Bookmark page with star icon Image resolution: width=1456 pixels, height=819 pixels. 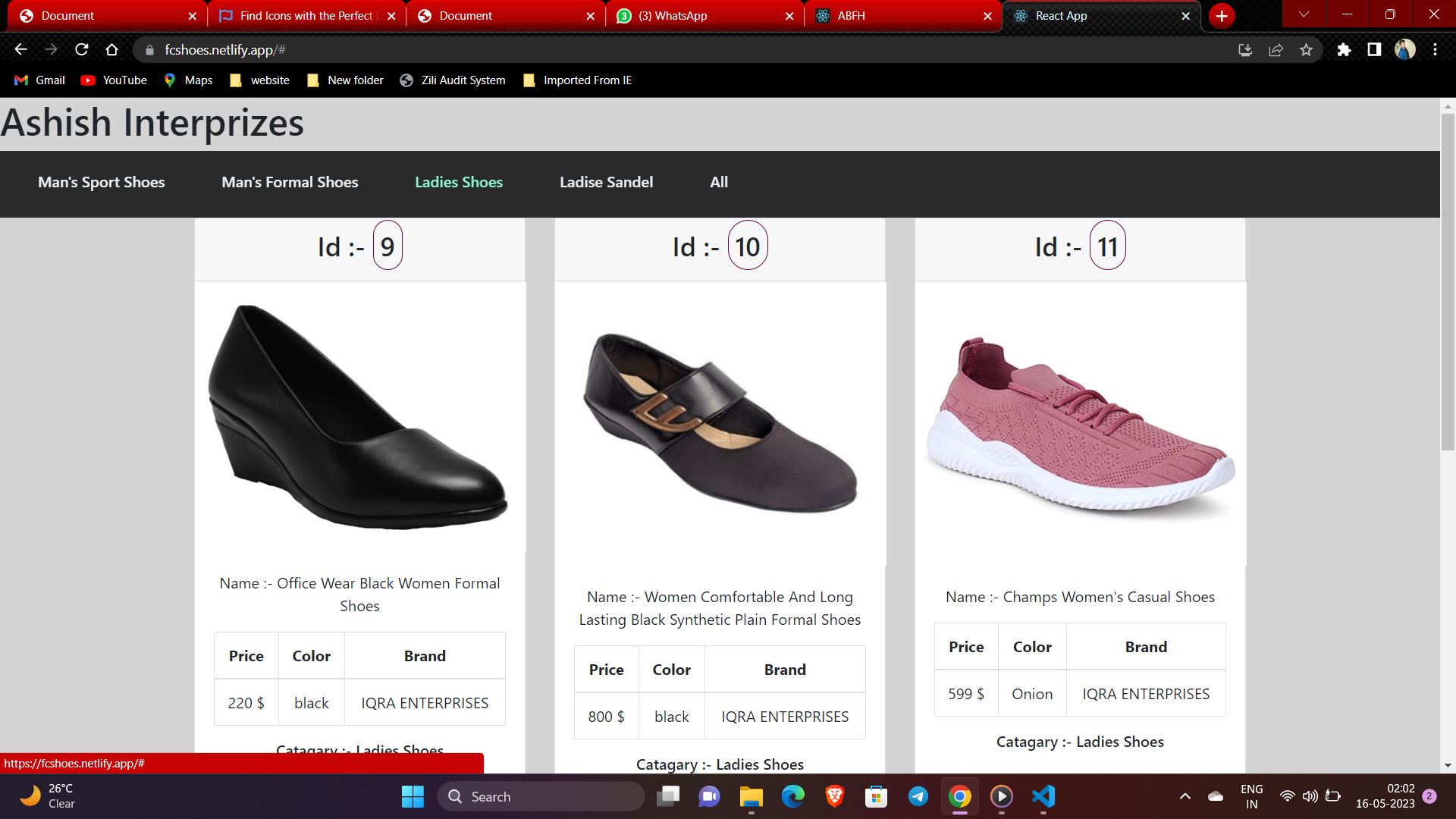coord(1306,50)
